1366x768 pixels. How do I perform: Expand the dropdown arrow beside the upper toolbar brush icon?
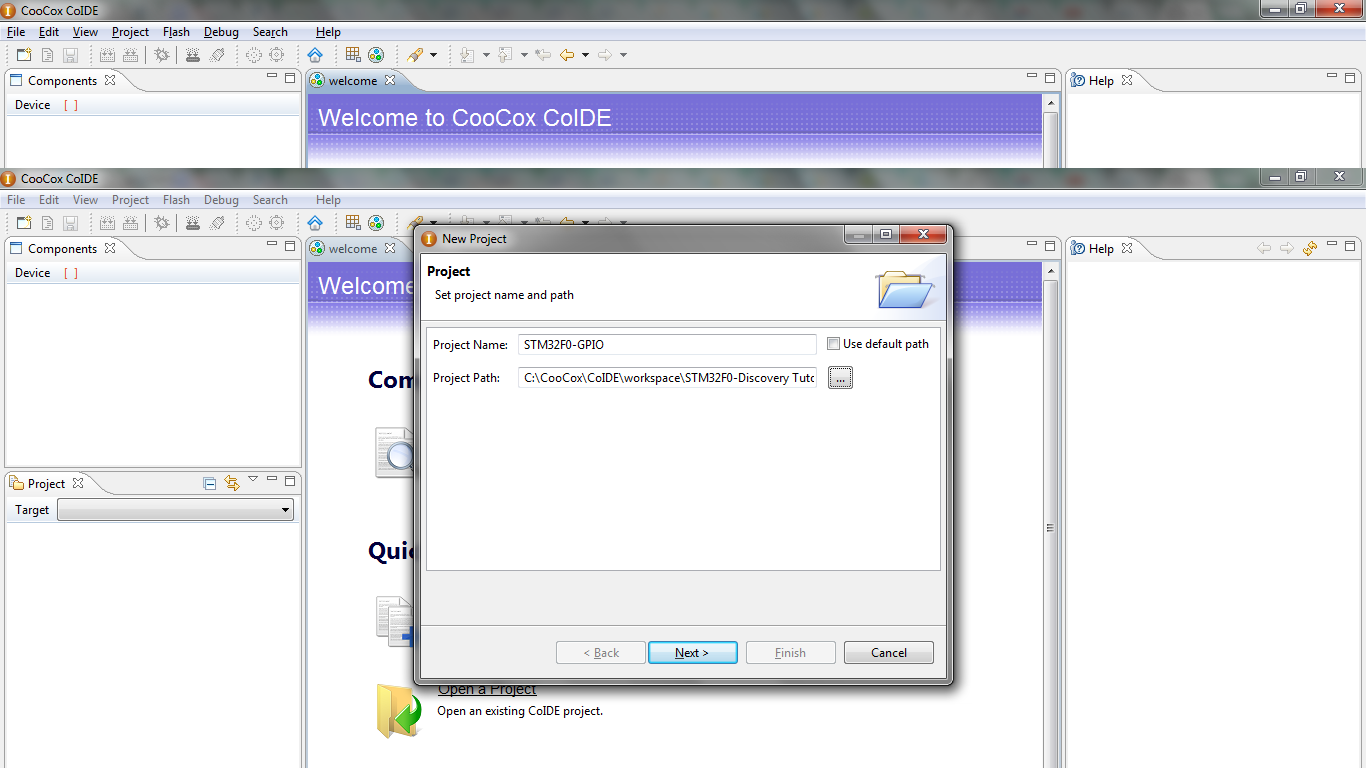[x=433, y=55]
